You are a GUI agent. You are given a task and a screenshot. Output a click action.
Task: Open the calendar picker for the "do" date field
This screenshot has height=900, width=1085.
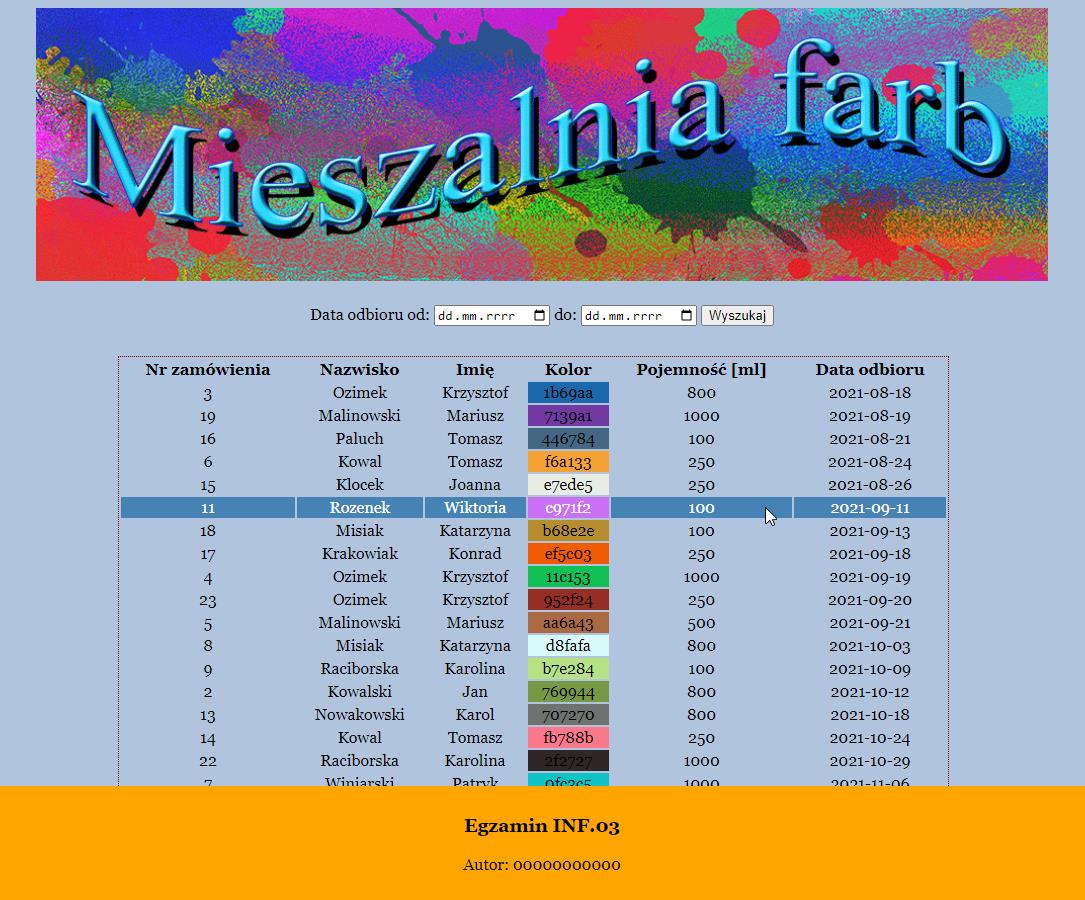coord(687,314)
